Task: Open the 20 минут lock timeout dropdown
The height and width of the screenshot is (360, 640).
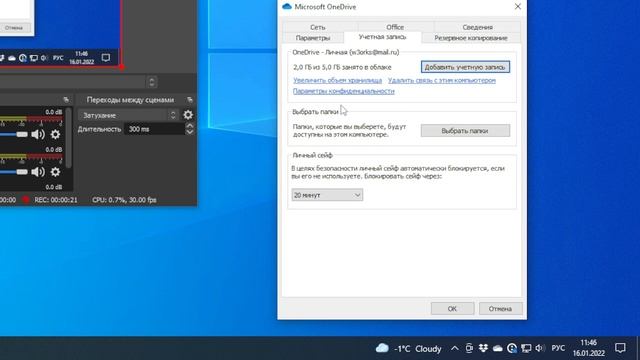Action: (327, 195)
